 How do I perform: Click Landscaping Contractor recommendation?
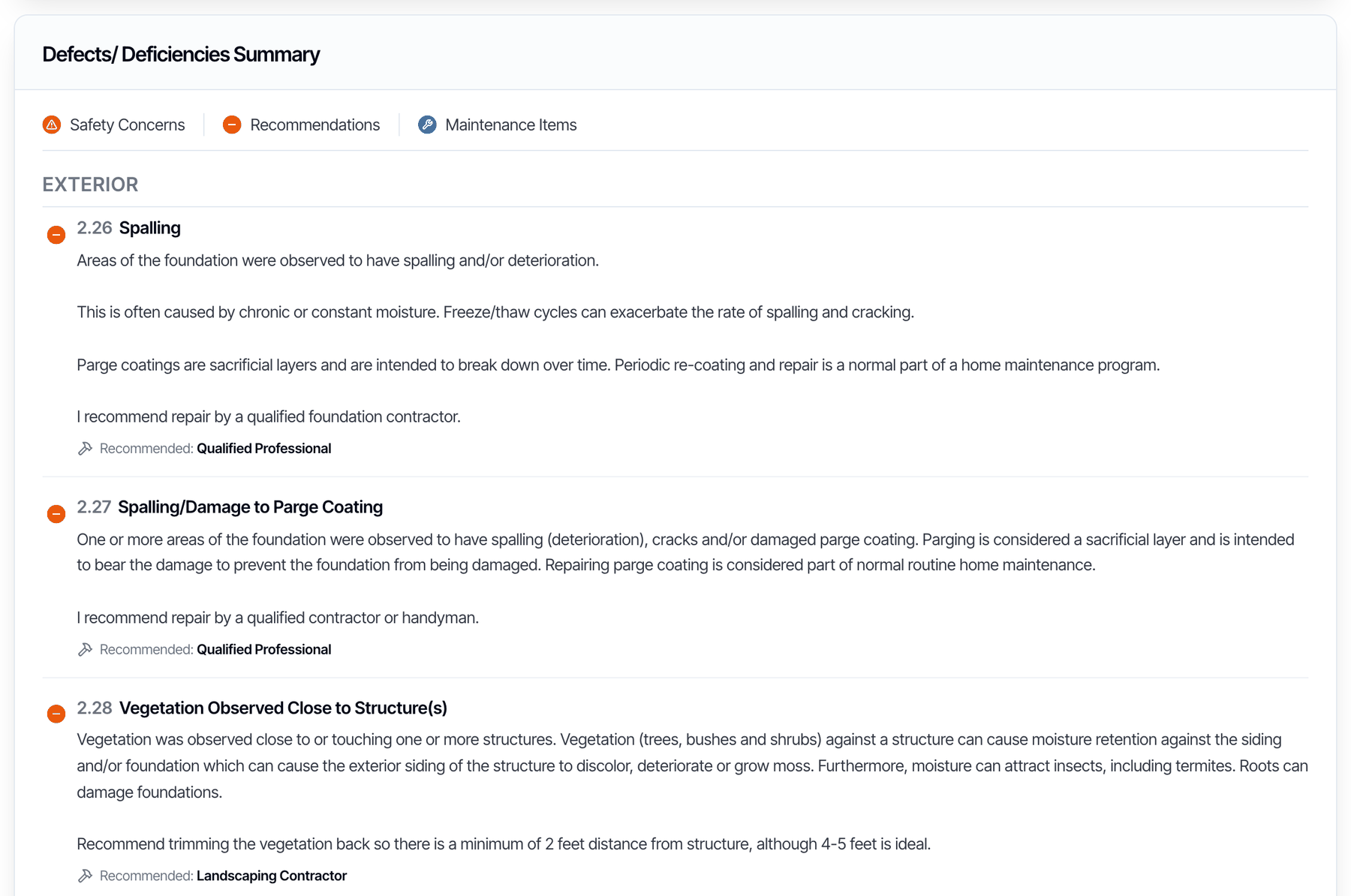tap(272, 876)
